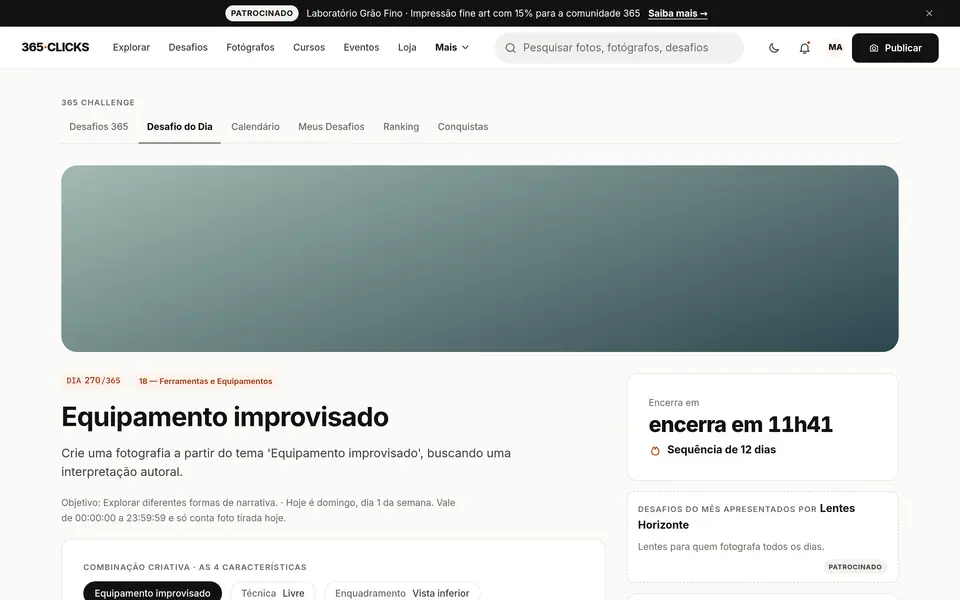View the Ranking tab
960x600 pixels.
(401, 127)
